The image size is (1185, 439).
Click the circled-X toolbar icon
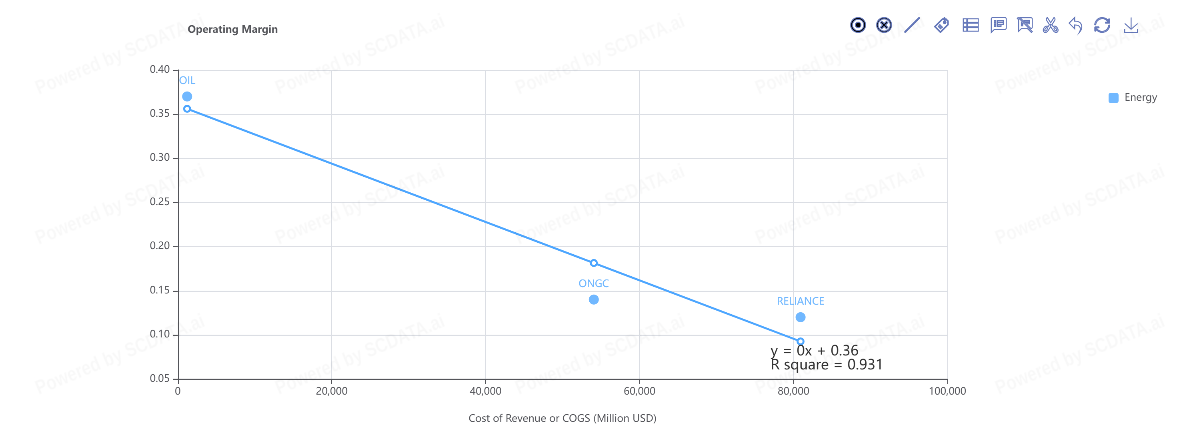[x=884, y=25]
